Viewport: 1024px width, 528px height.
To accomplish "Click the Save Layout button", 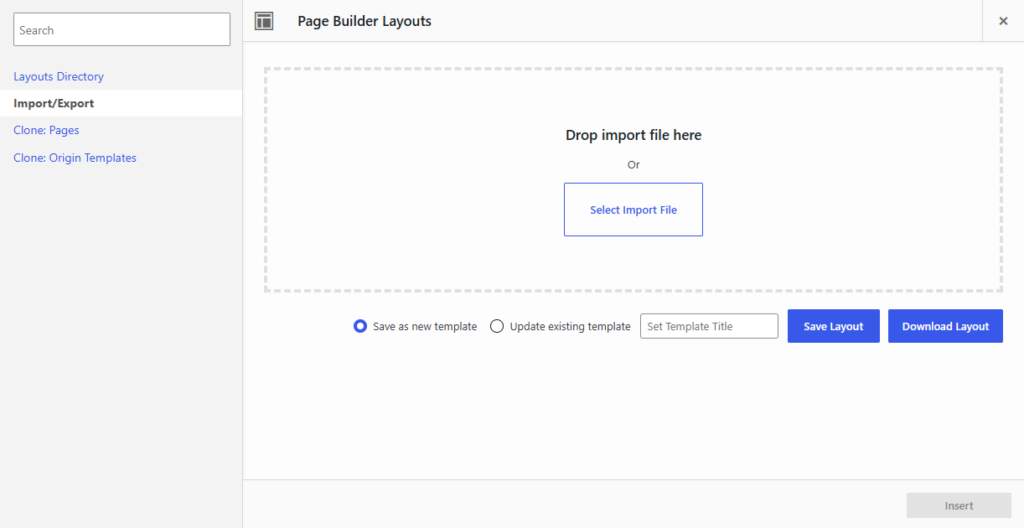I will 833,326.
